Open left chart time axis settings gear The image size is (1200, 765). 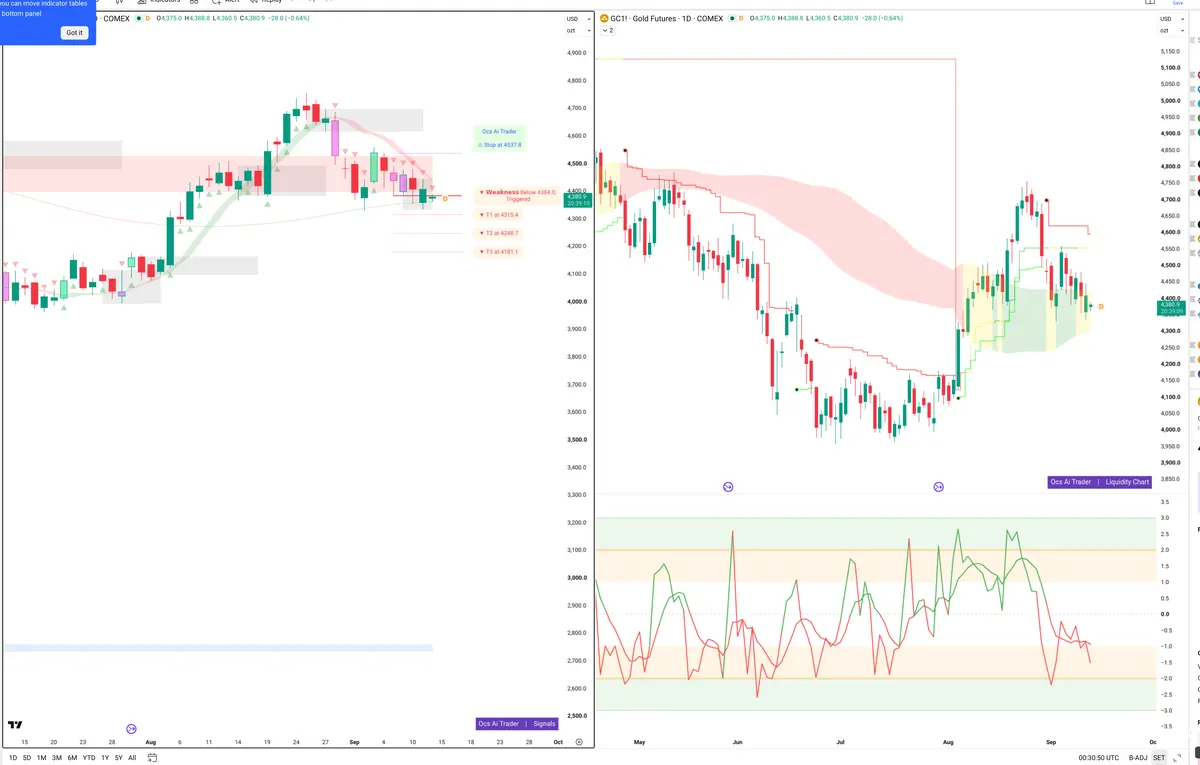tap(580, 742)
